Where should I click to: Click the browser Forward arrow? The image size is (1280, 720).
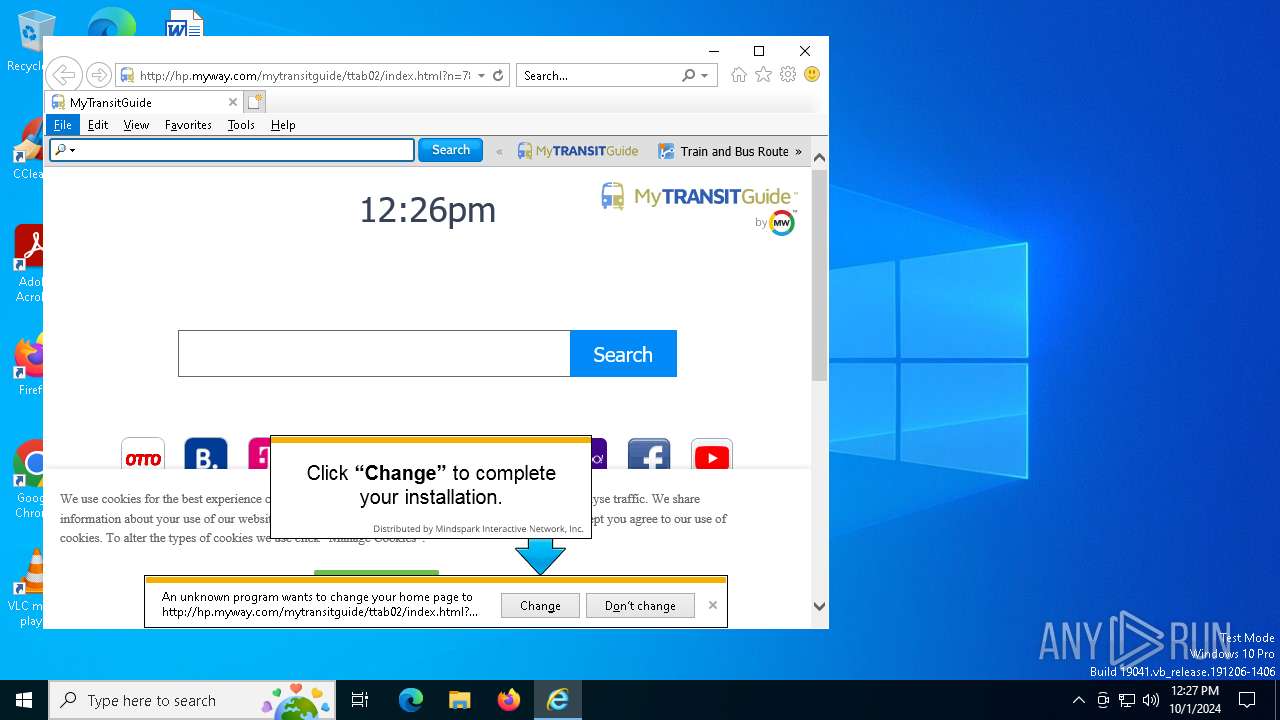(98, 75)
